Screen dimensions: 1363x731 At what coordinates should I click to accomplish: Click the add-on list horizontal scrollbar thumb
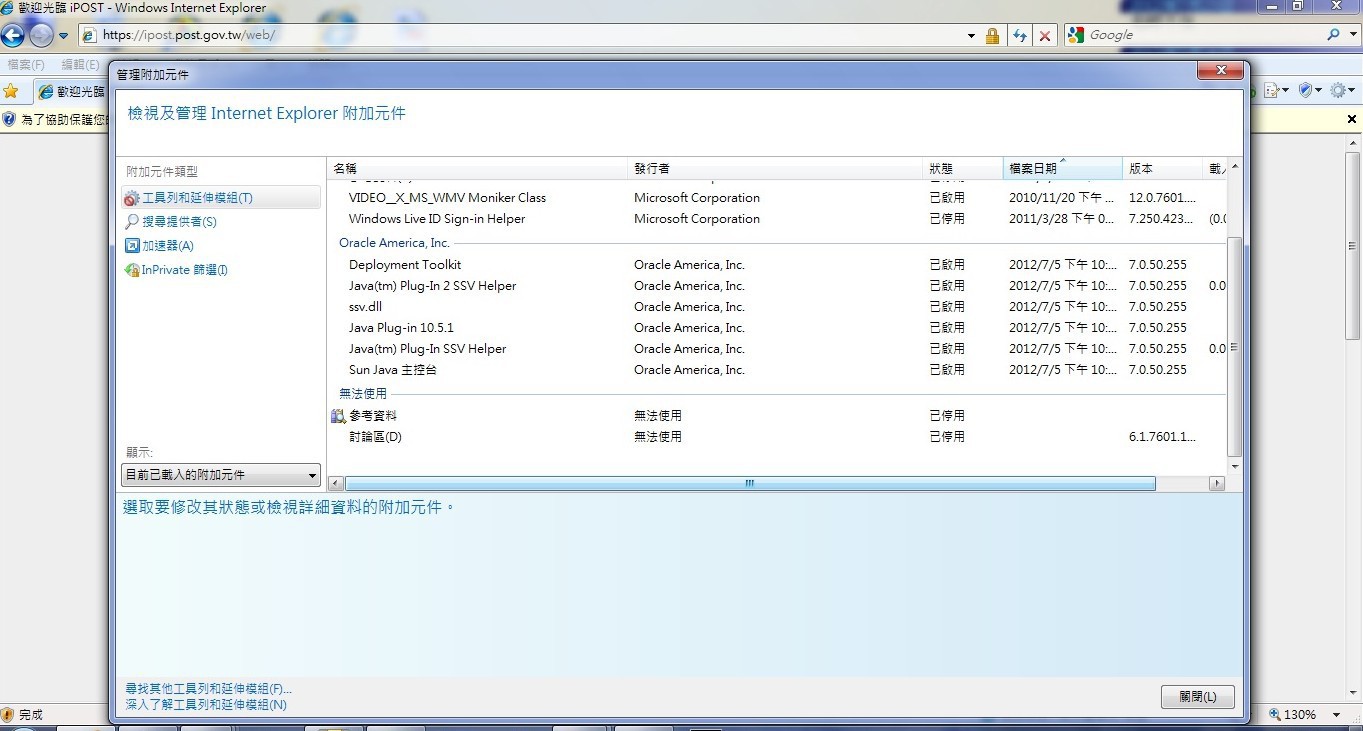click(750, 484)
